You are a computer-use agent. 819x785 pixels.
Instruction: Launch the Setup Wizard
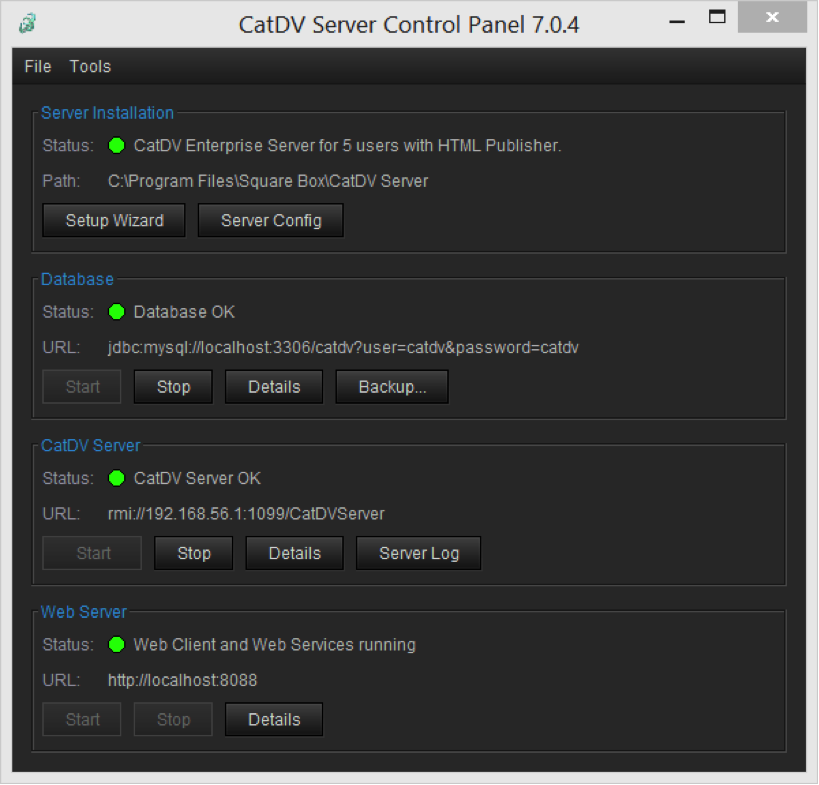tap(114, 221)
